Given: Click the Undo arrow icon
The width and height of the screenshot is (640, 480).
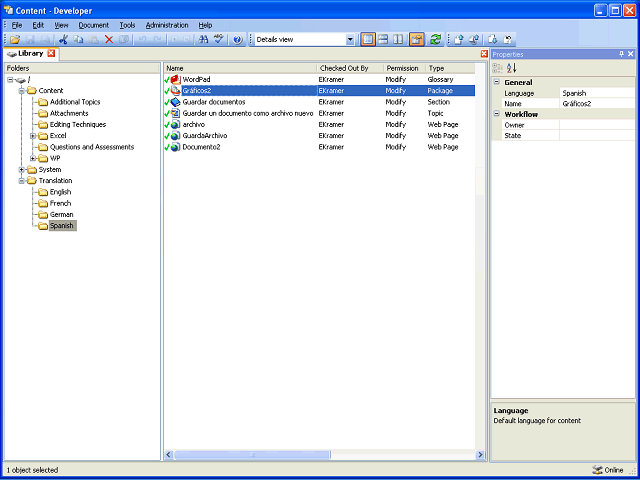Looking at the screenshot, I should (x=142, y=40).
